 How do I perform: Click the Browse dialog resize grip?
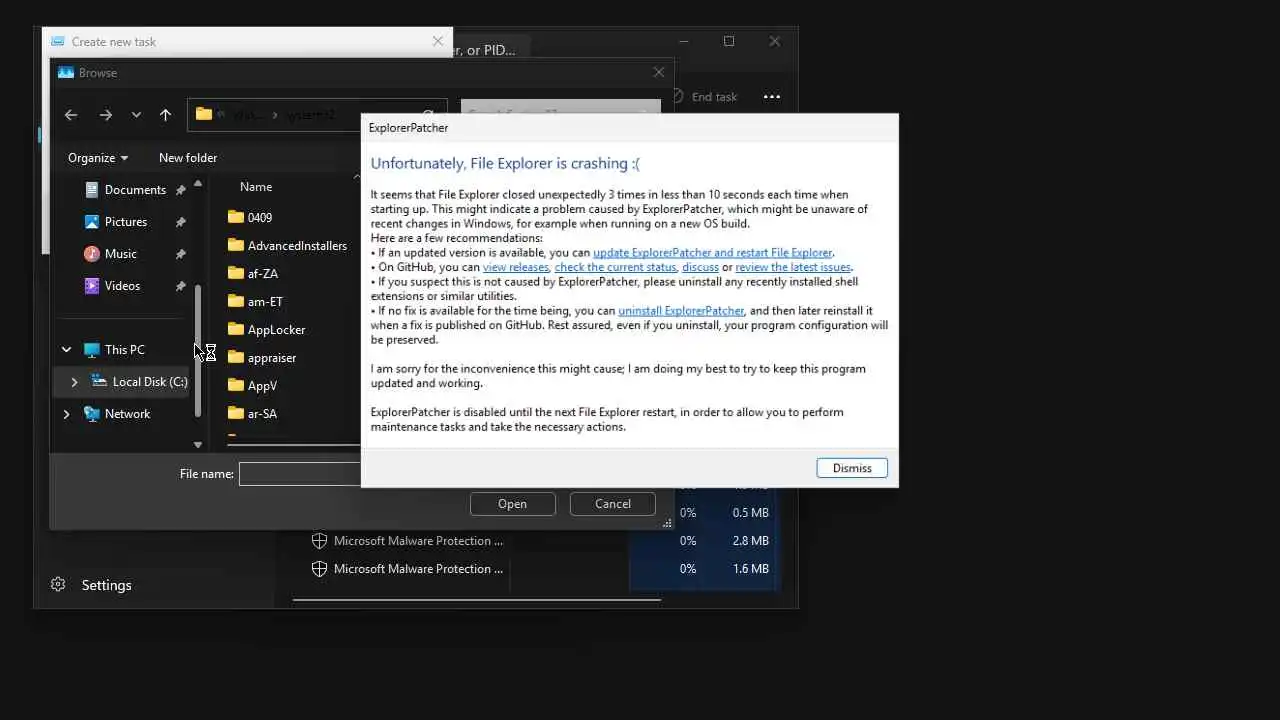tap(667, 522)
